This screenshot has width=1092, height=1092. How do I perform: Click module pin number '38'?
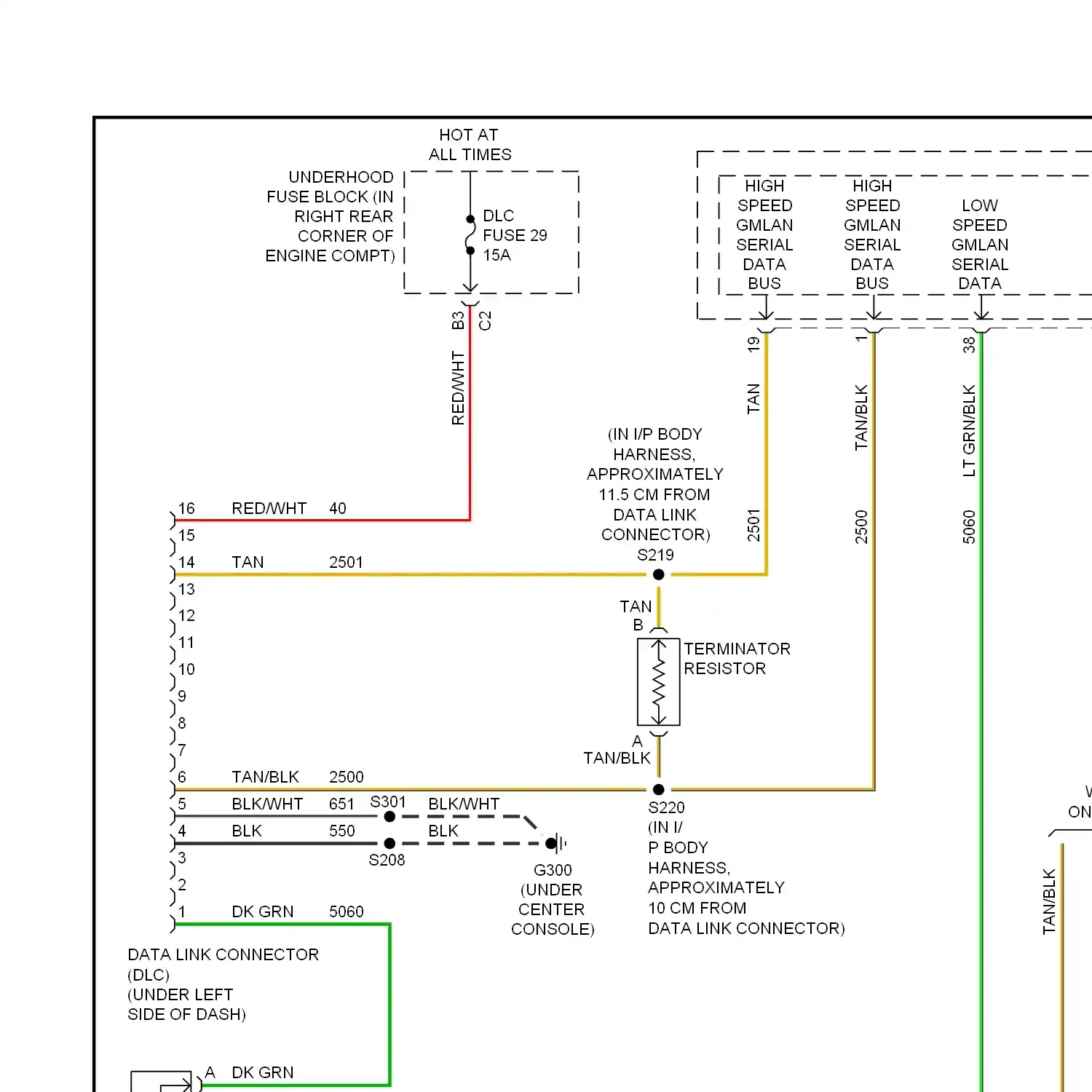tap(969, 344)
